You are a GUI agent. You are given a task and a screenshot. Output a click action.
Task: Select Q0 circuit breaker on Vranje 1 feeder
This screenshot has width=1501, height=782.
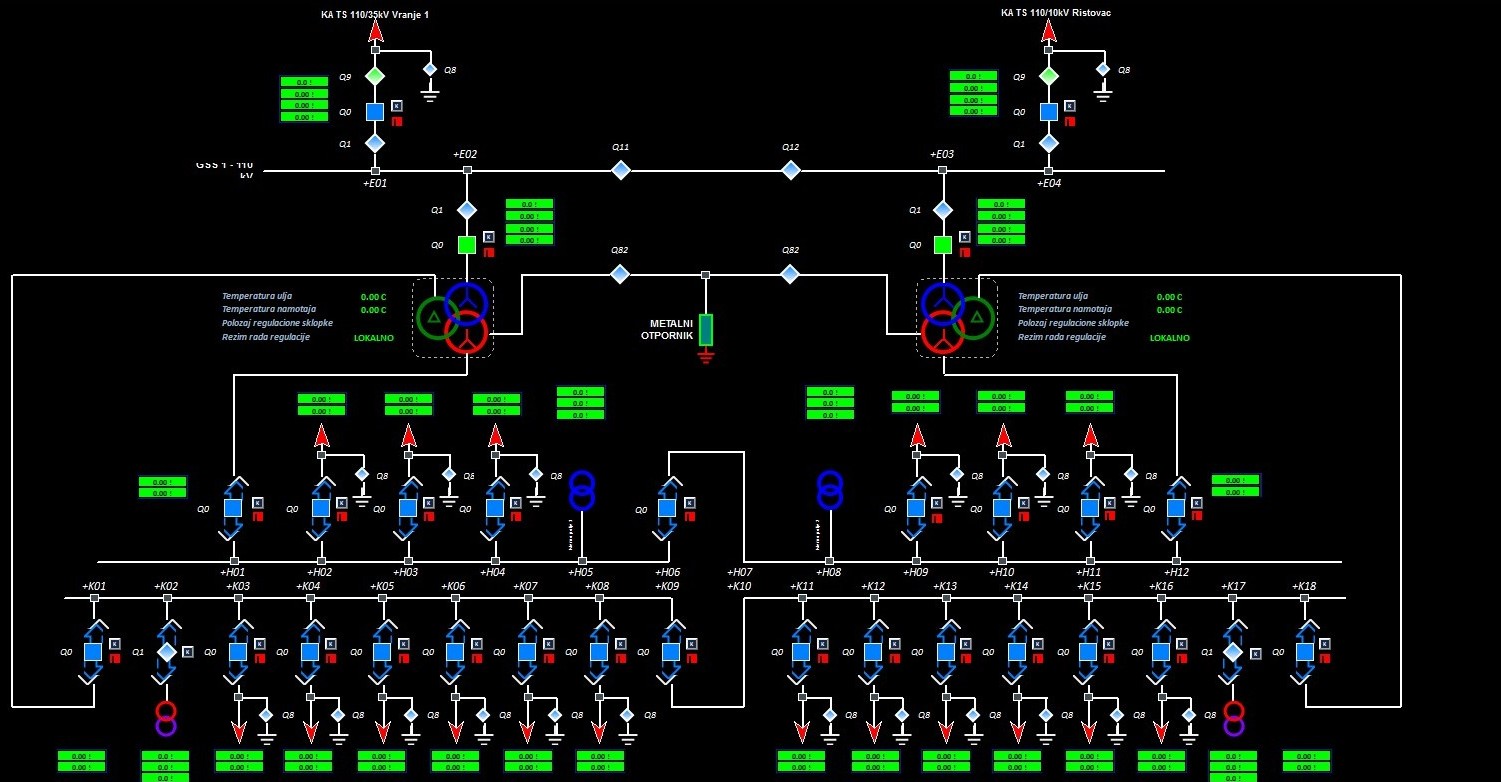click(x=375, y=112)
